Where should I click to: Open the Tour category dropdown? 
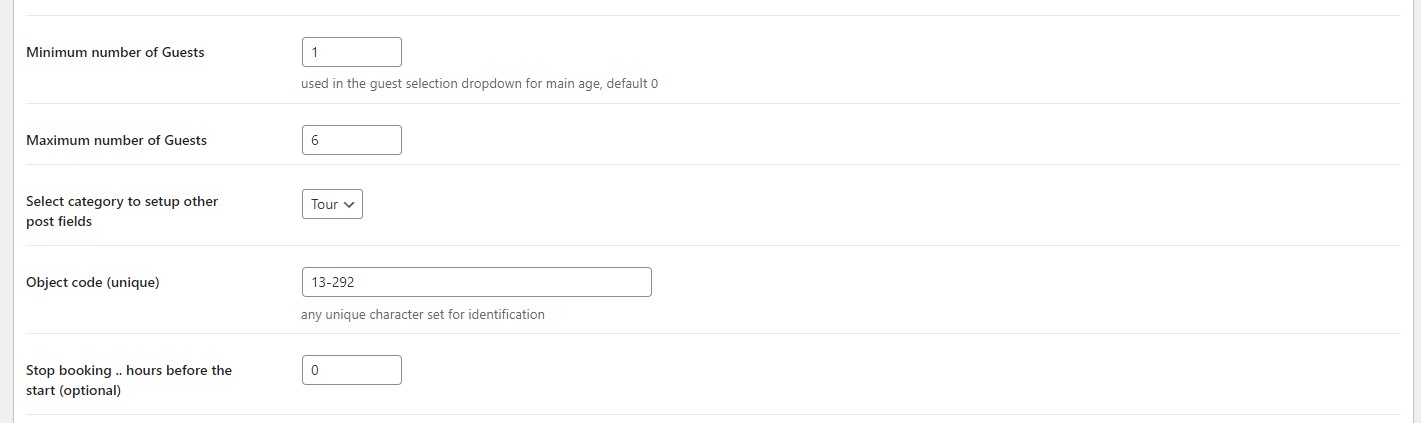(332, 204)
